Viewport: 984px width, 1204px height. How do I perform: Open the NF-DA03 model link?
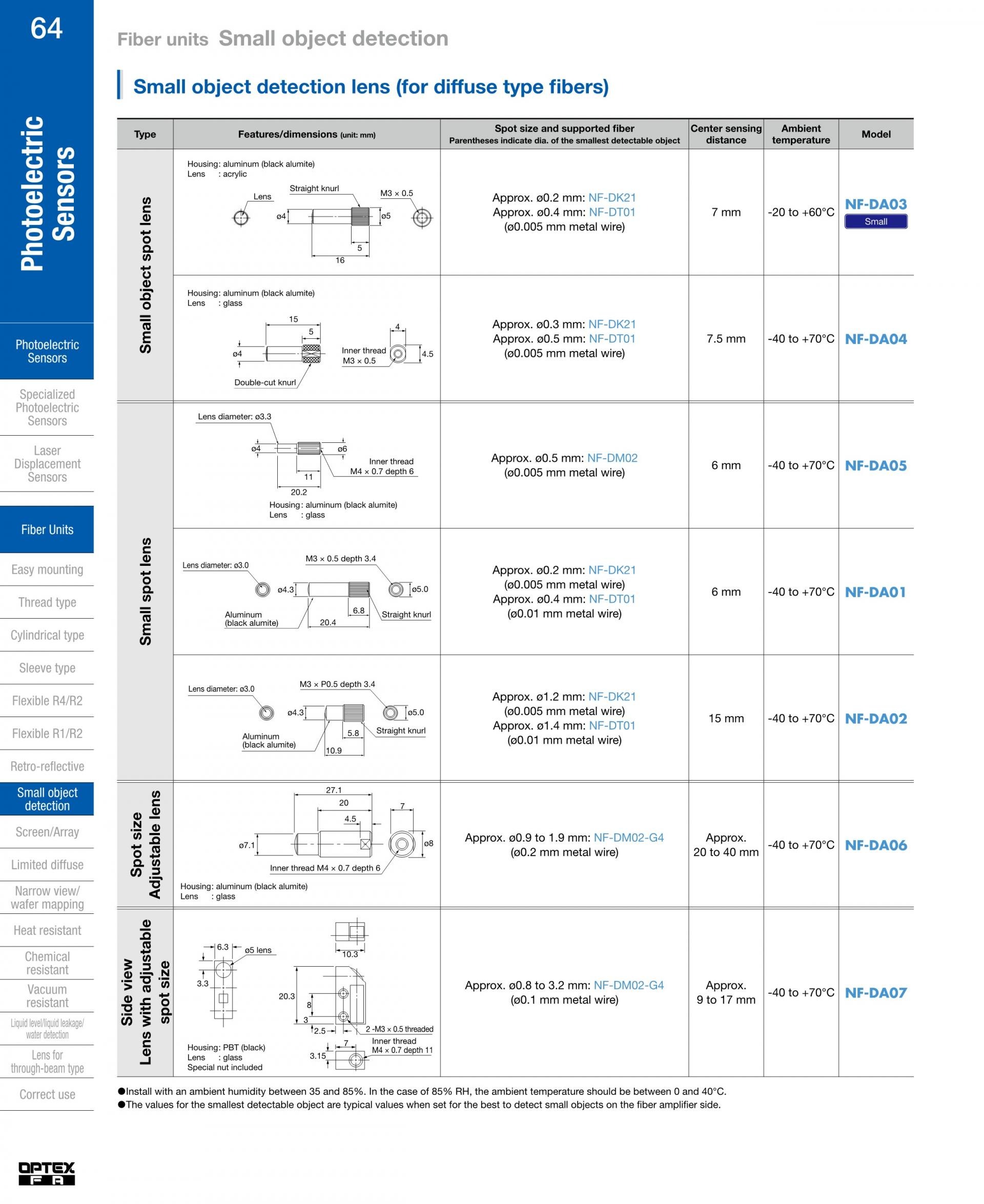[x=876, y=204]
